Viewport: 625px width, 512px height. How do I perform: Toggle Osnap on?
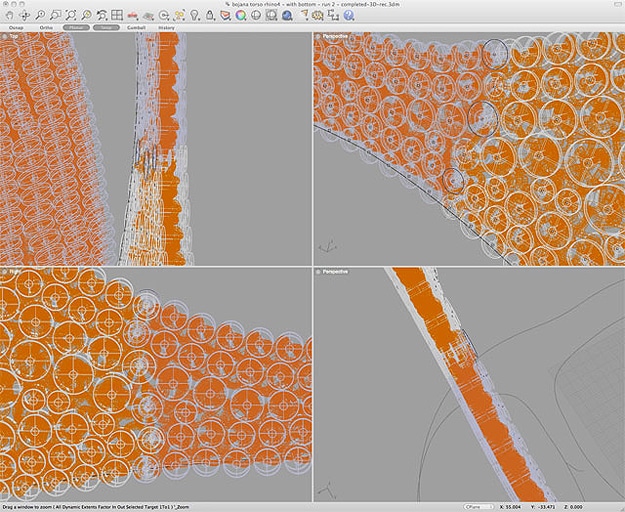pyautogui.click(x=17, y=28)
